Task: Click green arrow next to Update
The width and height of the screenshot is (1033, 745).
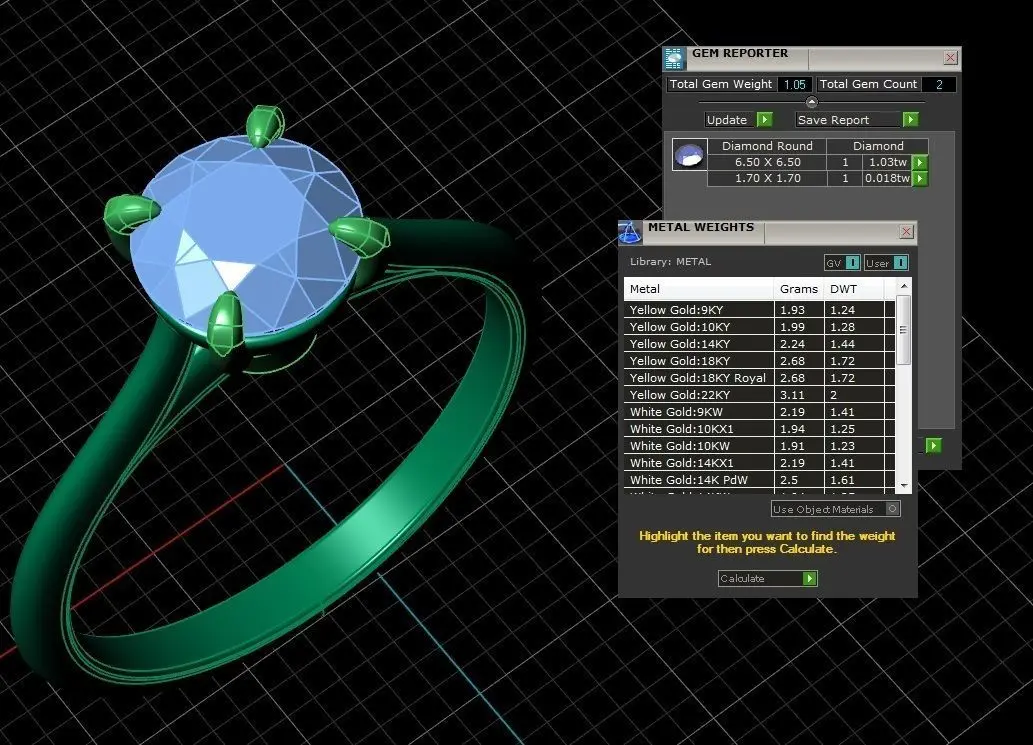Action: (764, 119)
